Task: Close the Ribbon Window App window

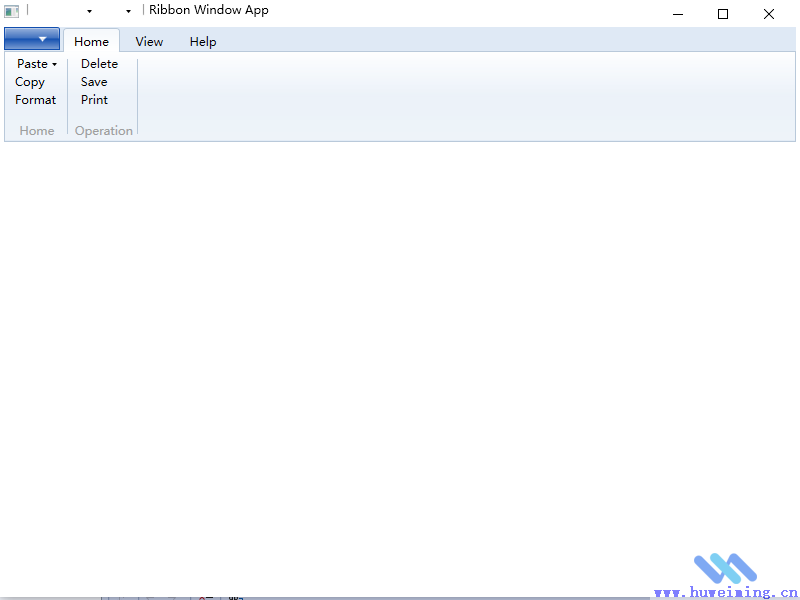Action: (x=769, y=14)
